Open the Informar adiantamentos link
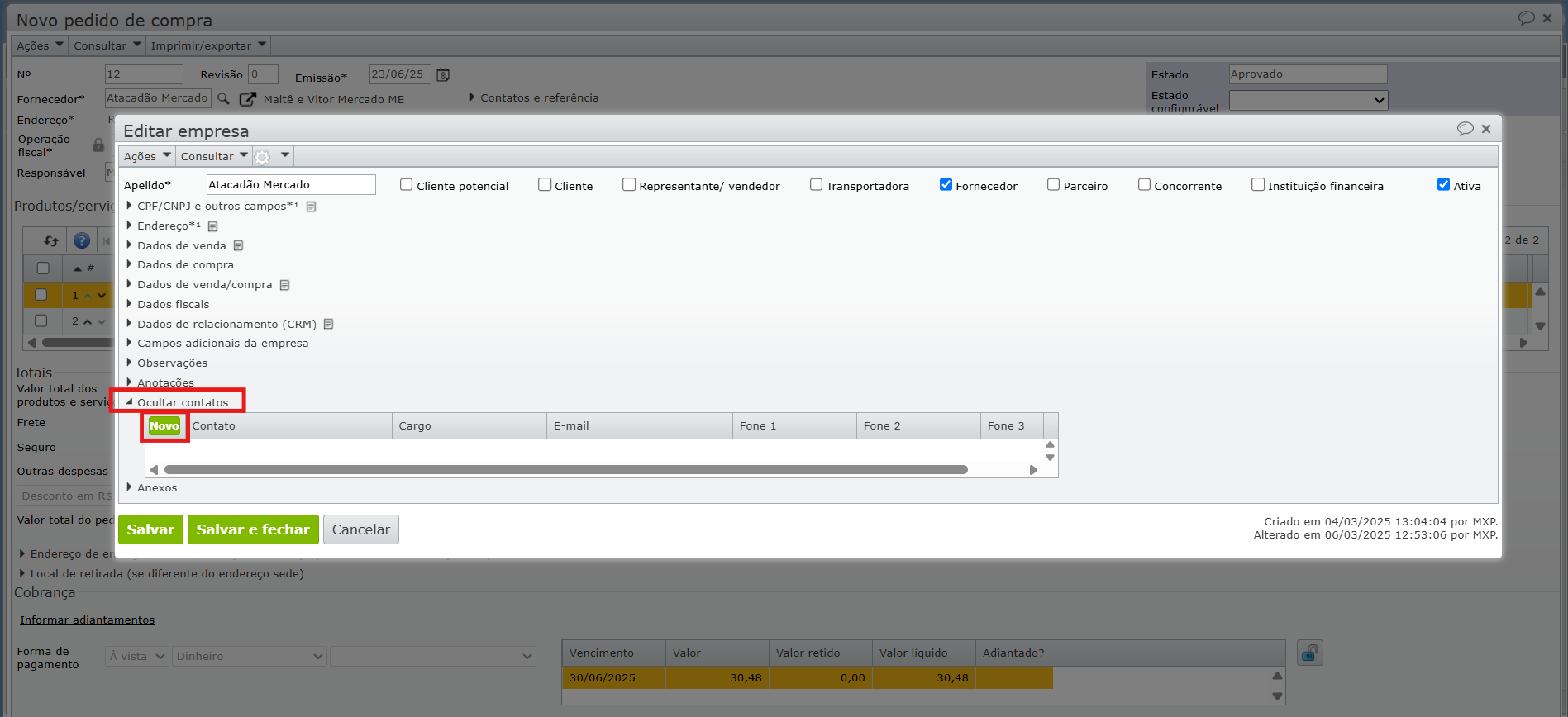1568x717 pixels. tap(88, 620)
